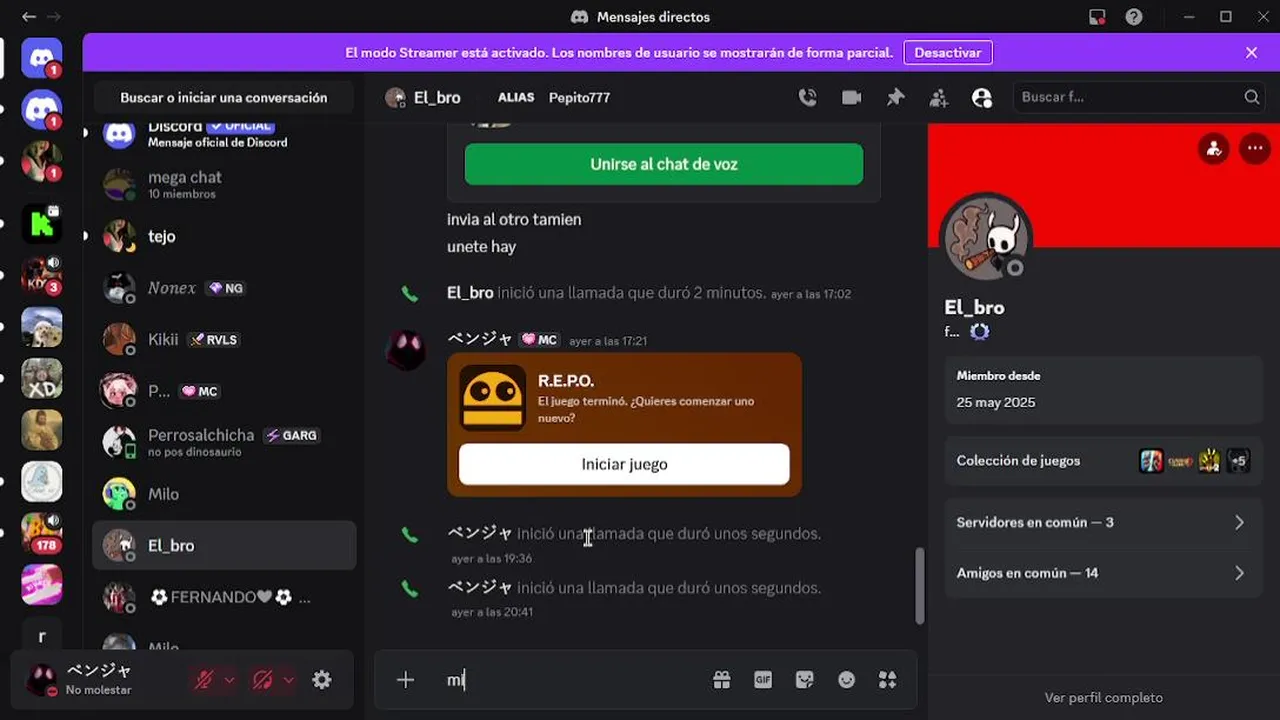Image resolution: width=1280 pixels, height=720 pixels.
Task: Open El_bro name in chat header
Action: point(437,97)
